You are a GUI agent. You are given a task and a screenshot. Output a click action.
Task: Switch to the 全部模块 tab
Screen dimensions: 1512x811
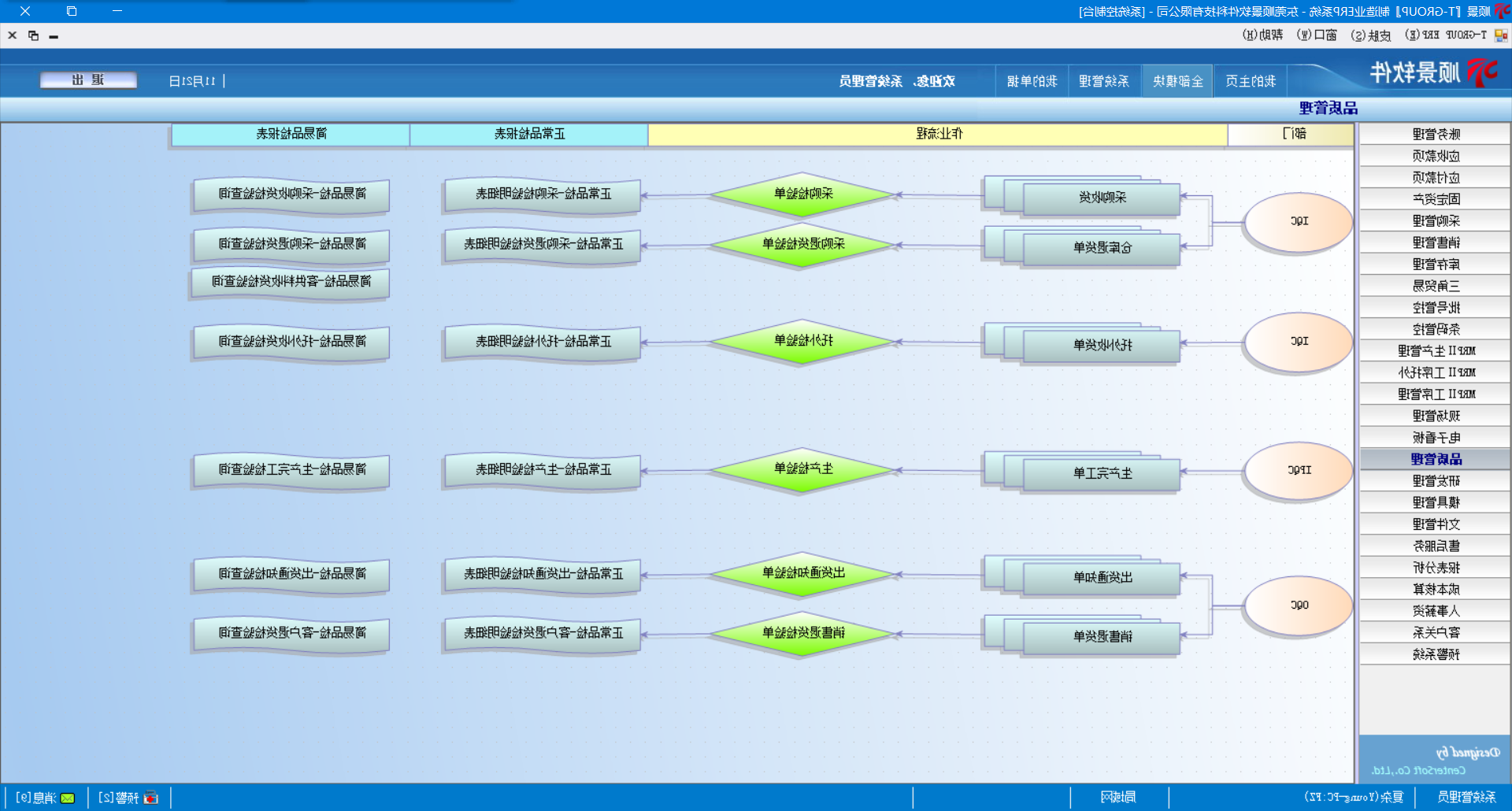[1177, 81]
